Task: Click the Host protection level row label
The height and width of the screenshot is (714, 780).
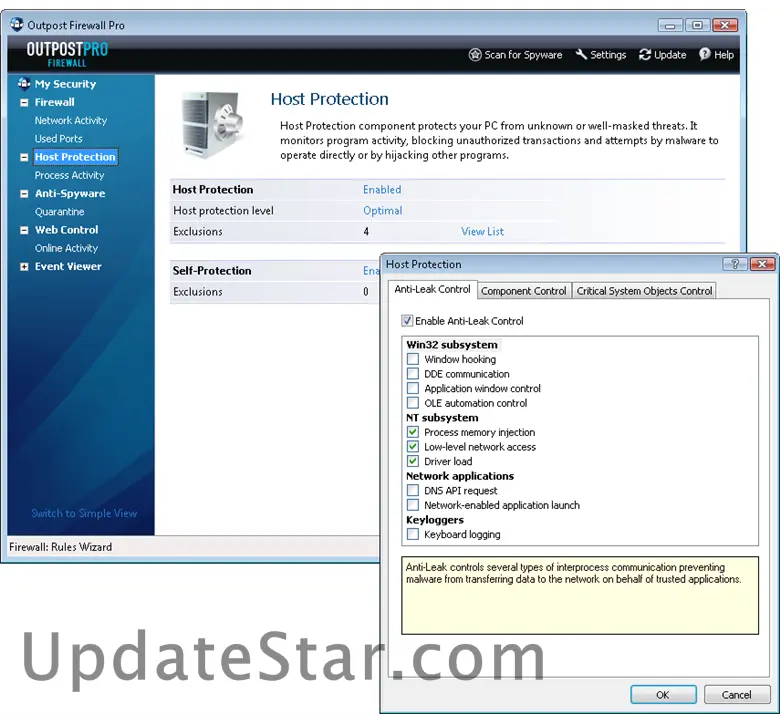Action: point(223,210)
